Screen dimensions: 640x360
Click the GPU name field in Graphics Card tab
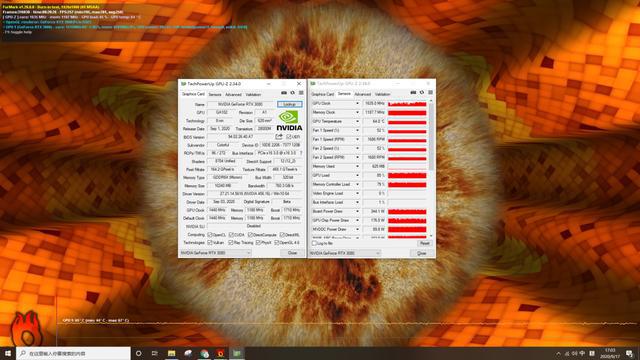click(x=240, y=104)
